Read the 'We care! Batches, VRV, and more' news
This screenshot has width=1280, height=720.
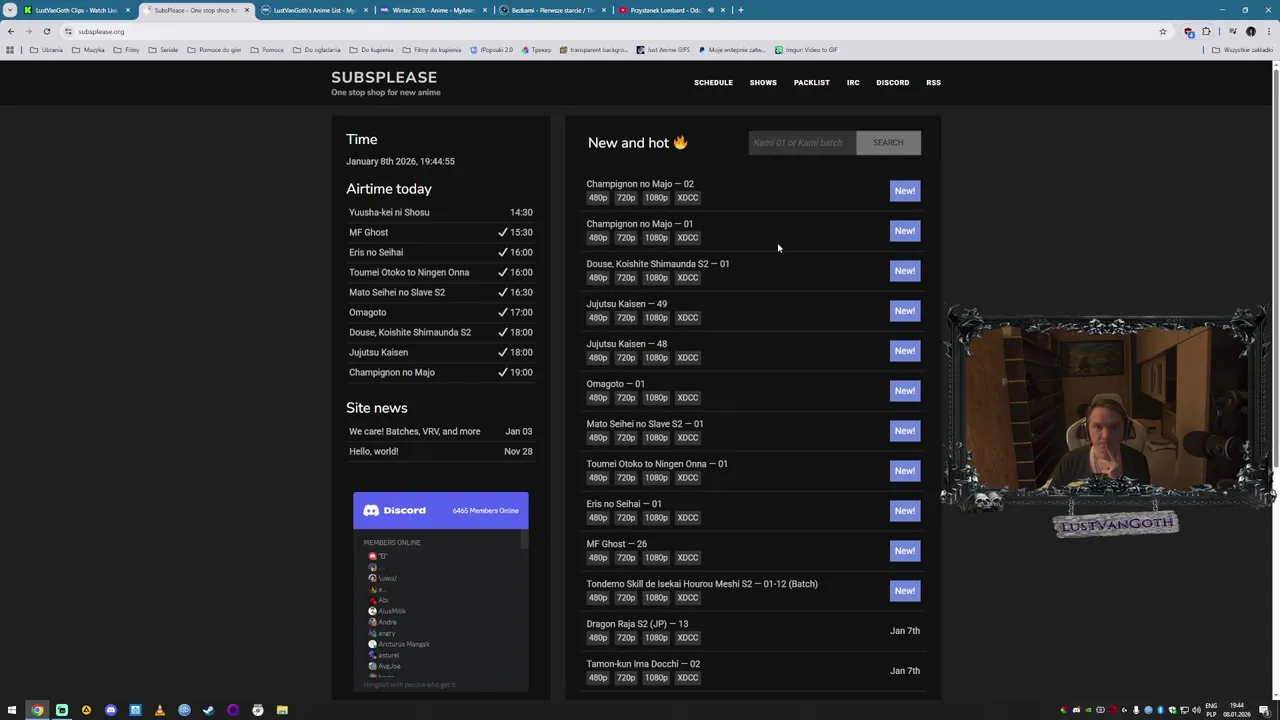pyautogui.click(x=415, y=431)
